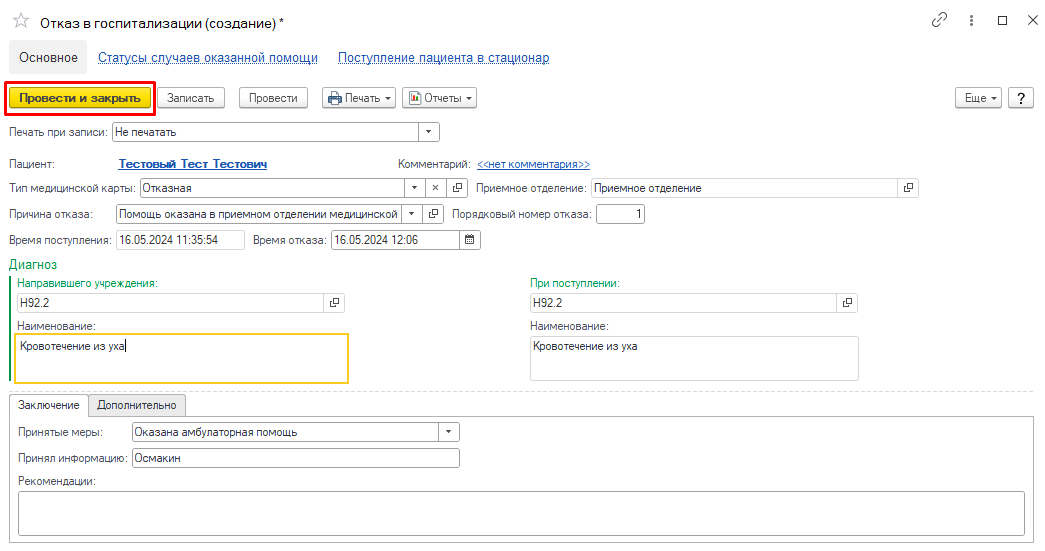Open Направившего учреждения diagnosis H92.2 record
Image resolution: width=1045 pixels, height=551 pixels.
[335, 302]
